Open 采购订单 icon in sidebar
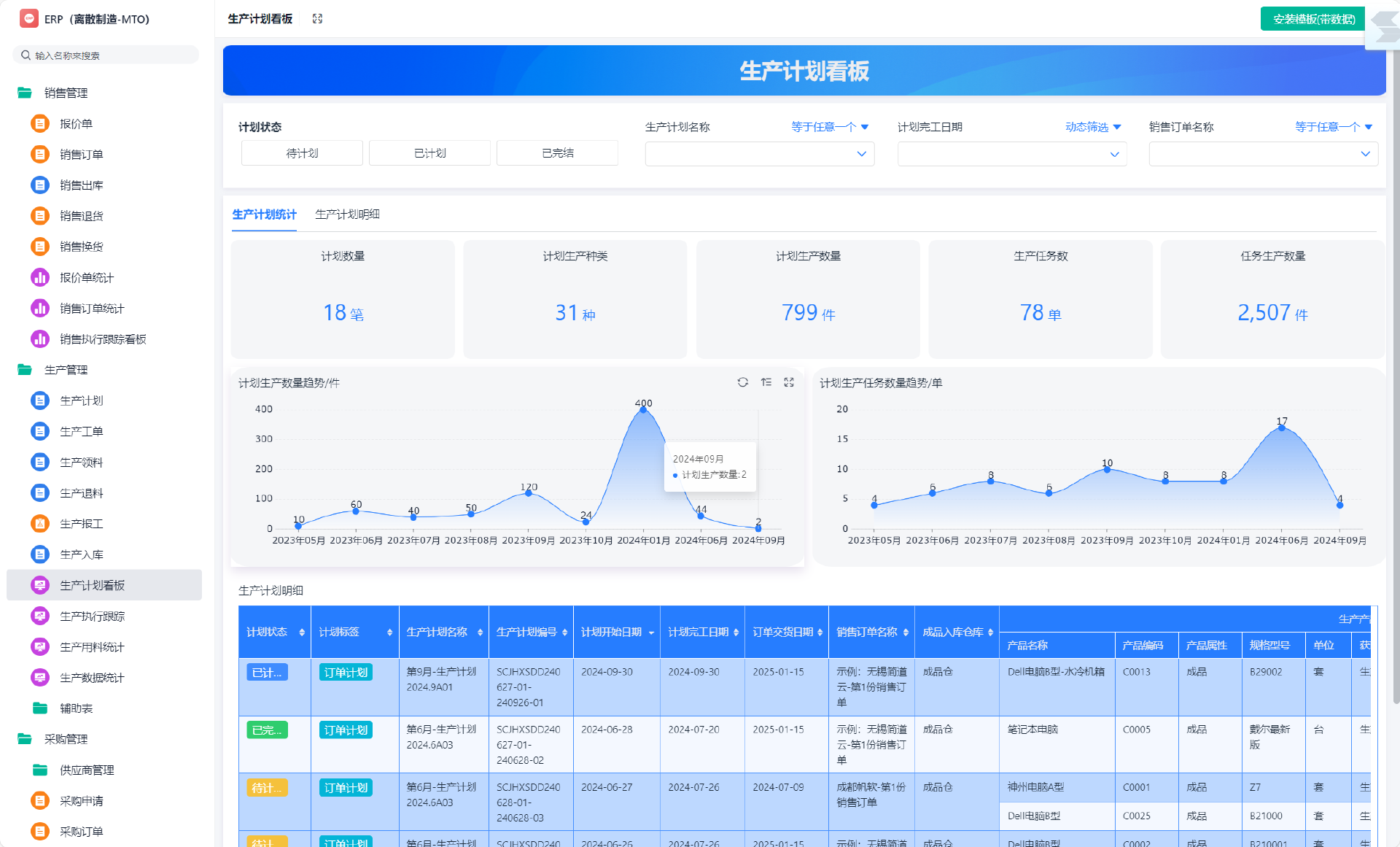The height and width of the screenshot is (847, 1400). pos(39,831)
